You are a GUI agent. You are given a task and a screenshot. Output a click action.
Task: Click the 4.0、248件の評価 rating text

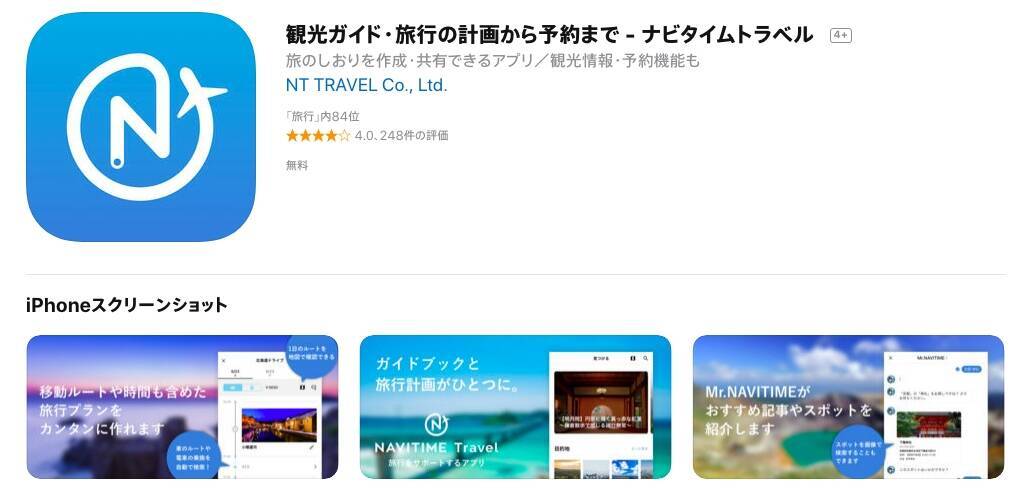click(402, 136)
